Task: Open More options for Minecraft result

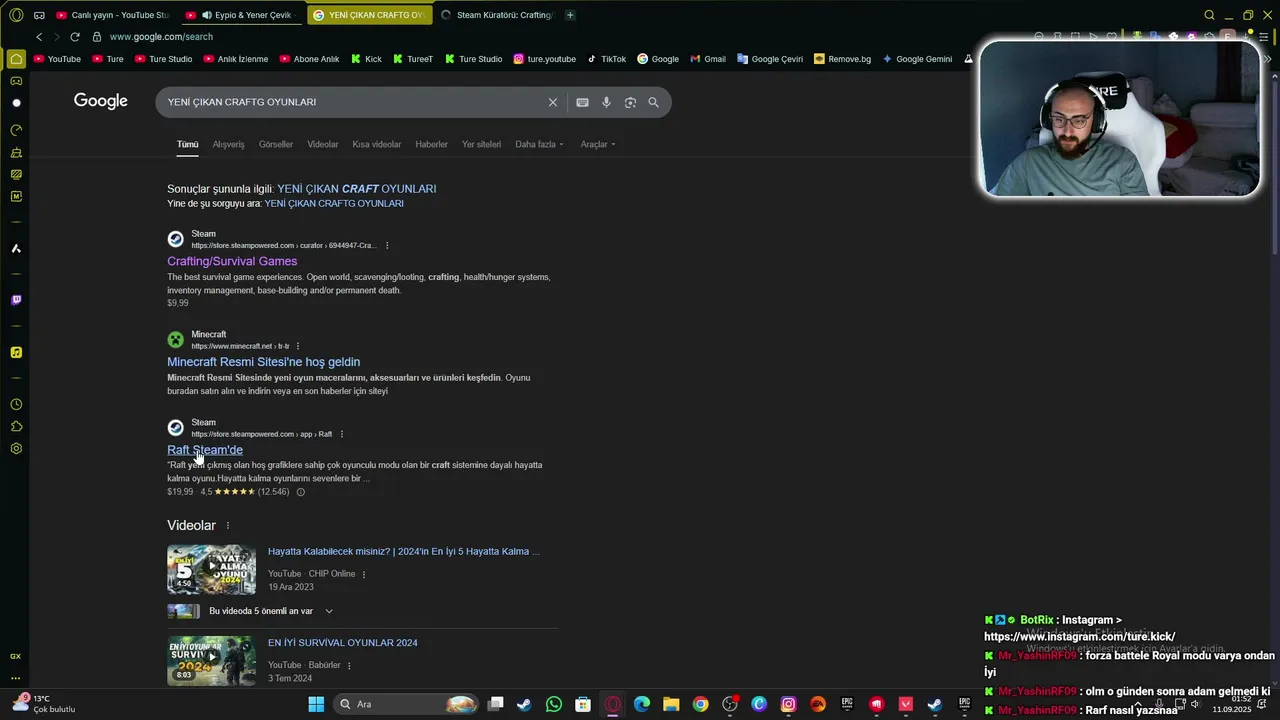Action: tap(297, 346)
